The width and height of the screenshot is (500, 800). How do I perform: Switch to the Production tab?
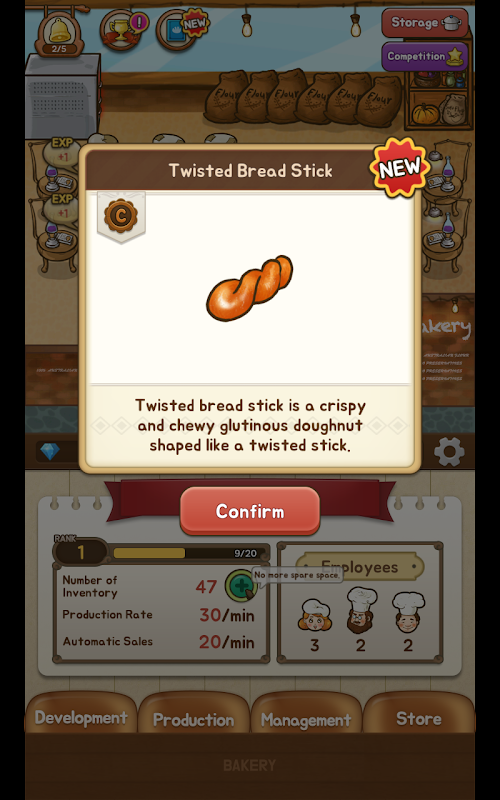coord(193,718)
